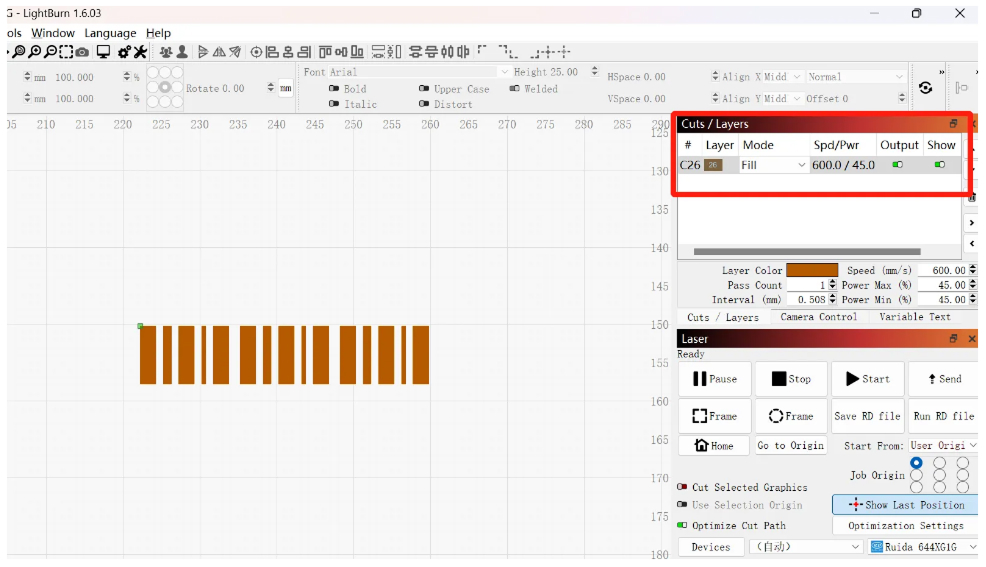This screenshot has height=567, width=986.
Task: Click the Pause button
Action: click(x=714, y=378)
